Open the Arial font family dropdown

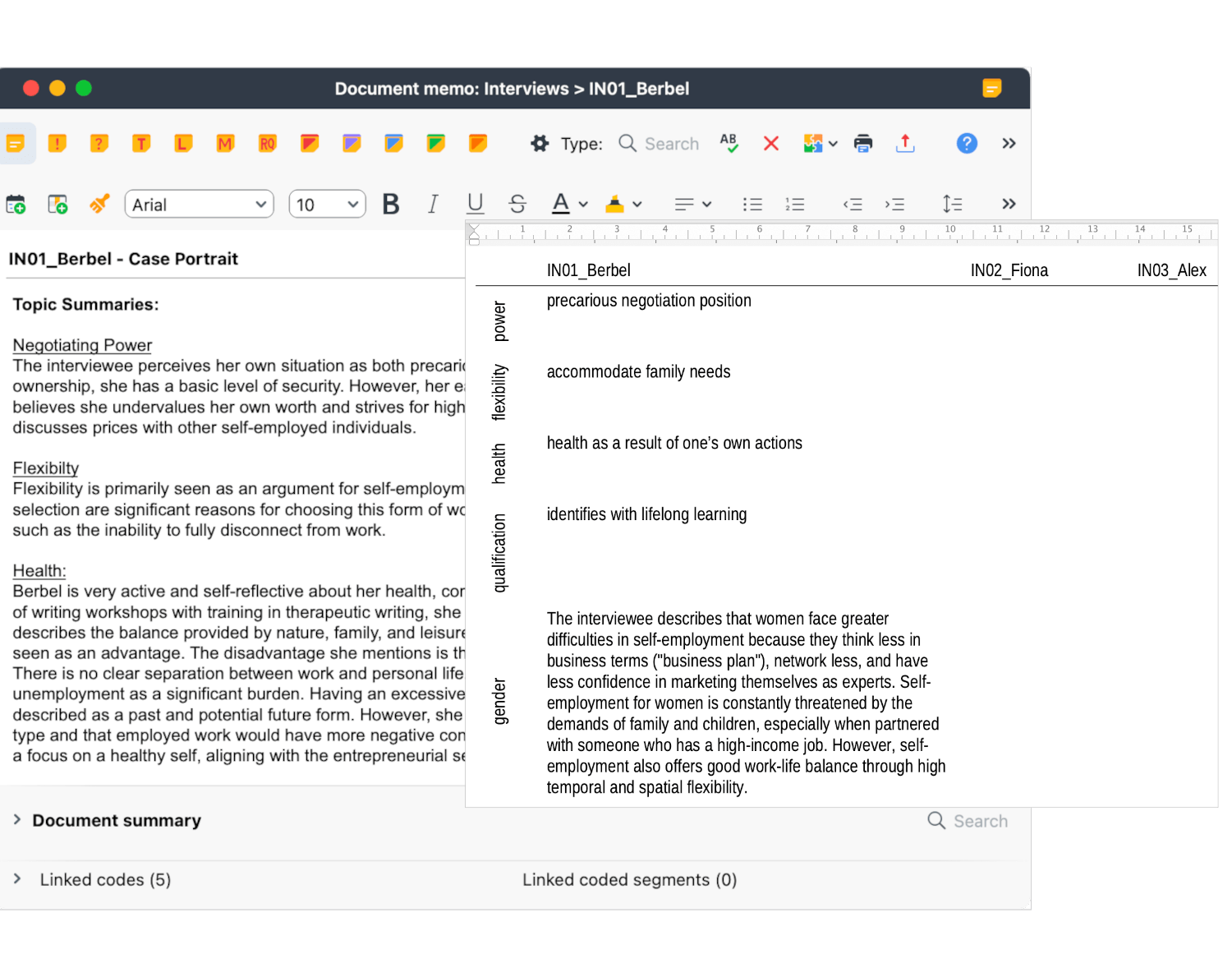[x=199, y=204]
